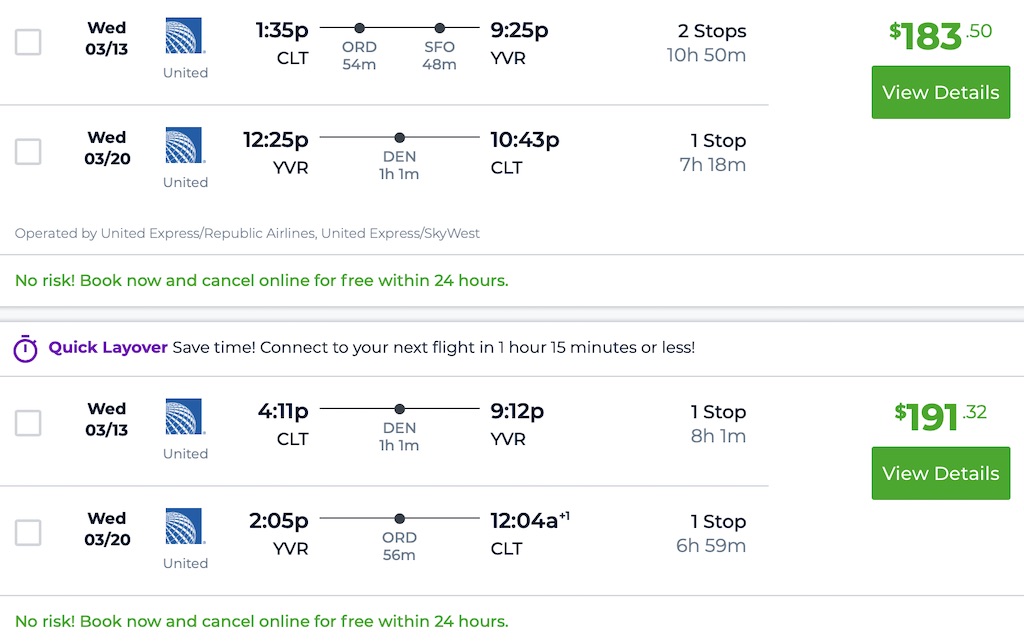Click United logo on 1:35p CLT flight
The width and height of the screenshot is (1024, 643).
tap(185, 36)
